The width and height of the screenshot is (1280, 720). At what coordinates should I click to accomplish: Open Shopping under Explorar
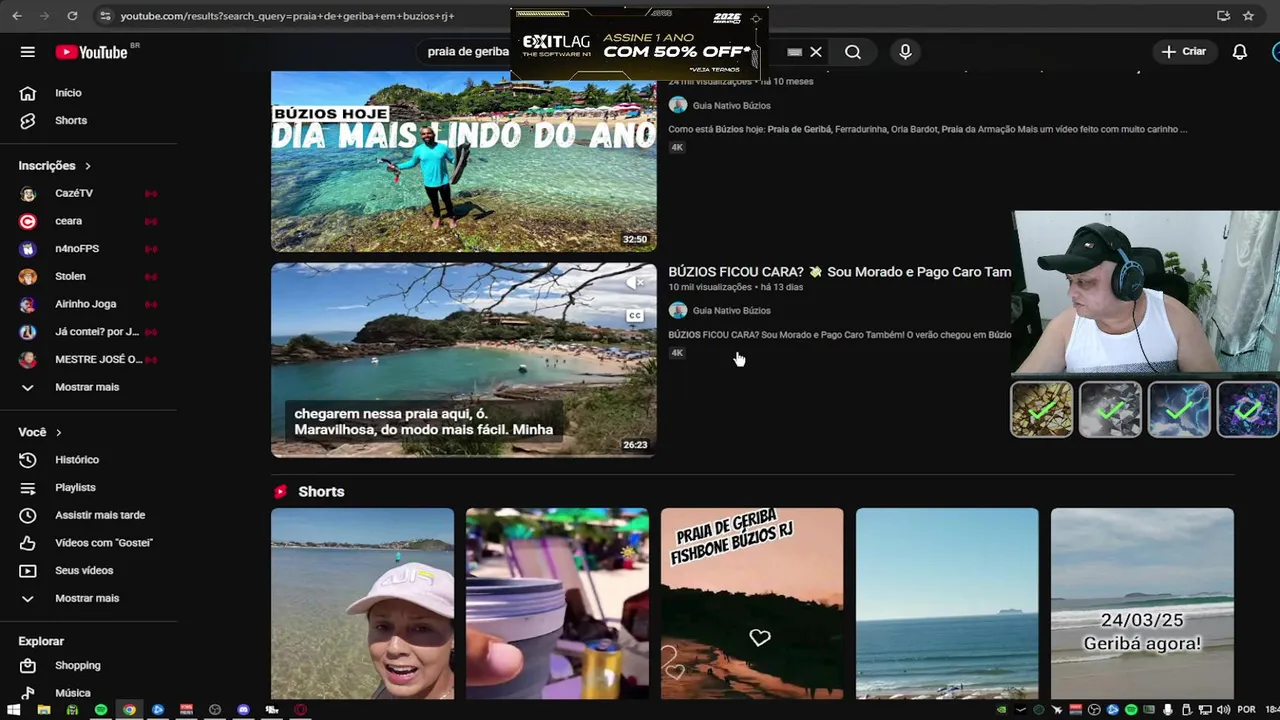click(77, 665)
